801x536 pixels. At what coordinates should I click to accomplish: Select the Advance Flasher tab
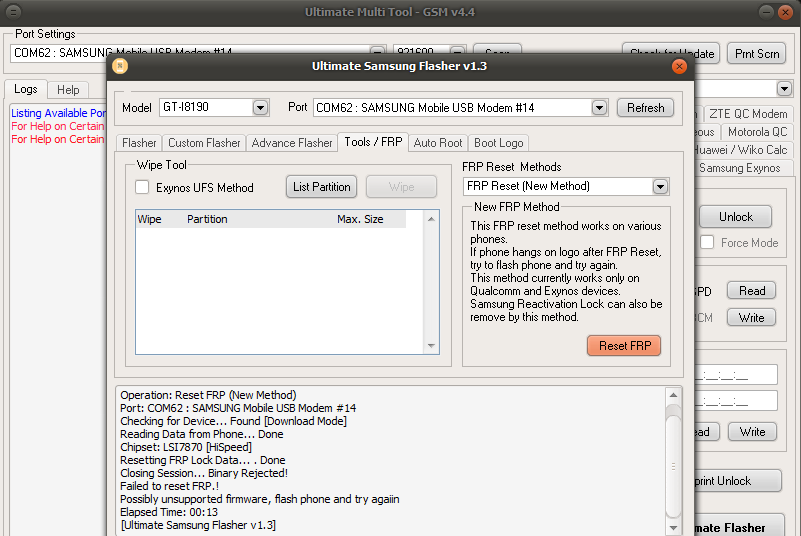pyautogui.click(x=292, y=143)
